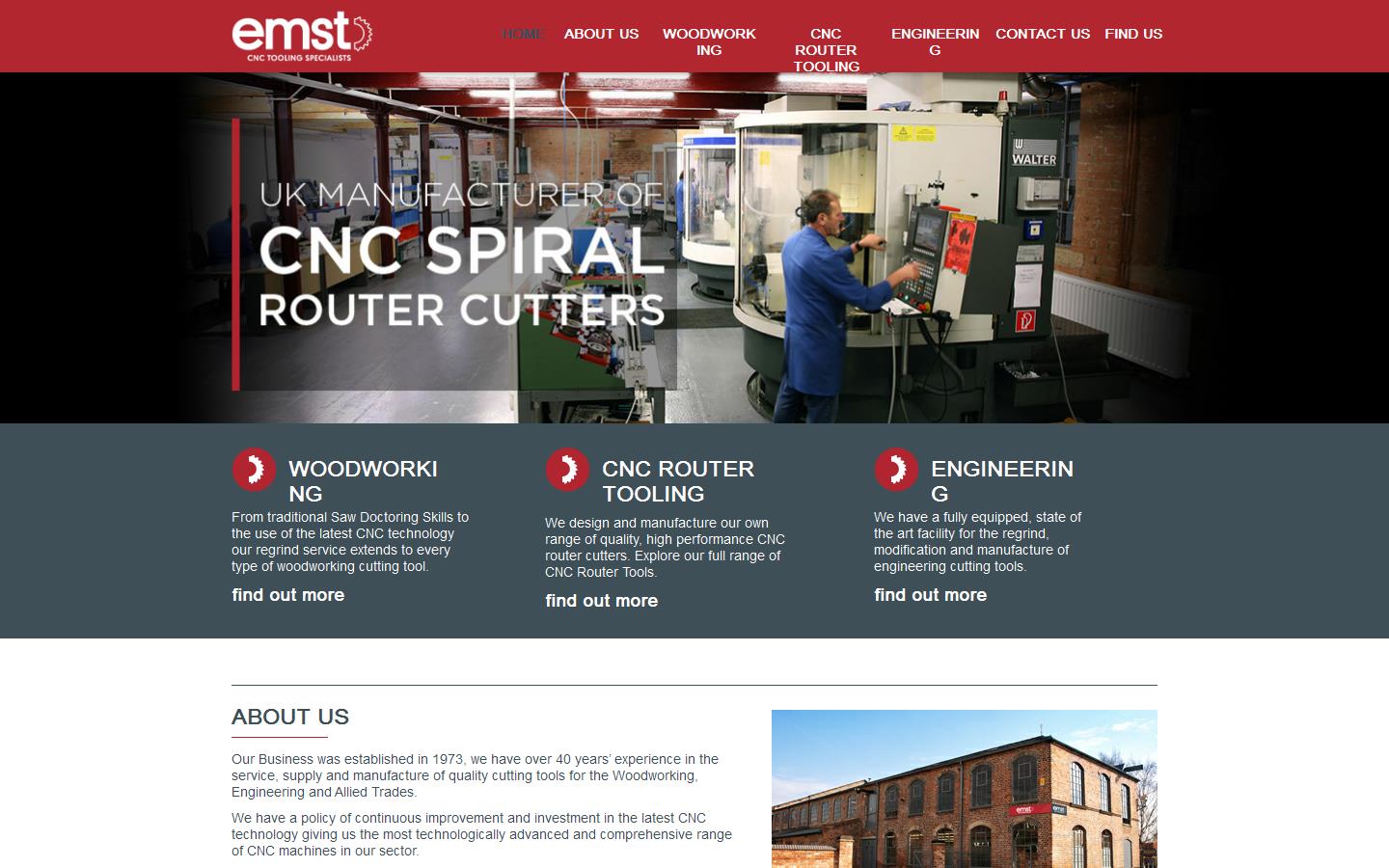Click the red gear icon beside Woodworking

(254, 470)
